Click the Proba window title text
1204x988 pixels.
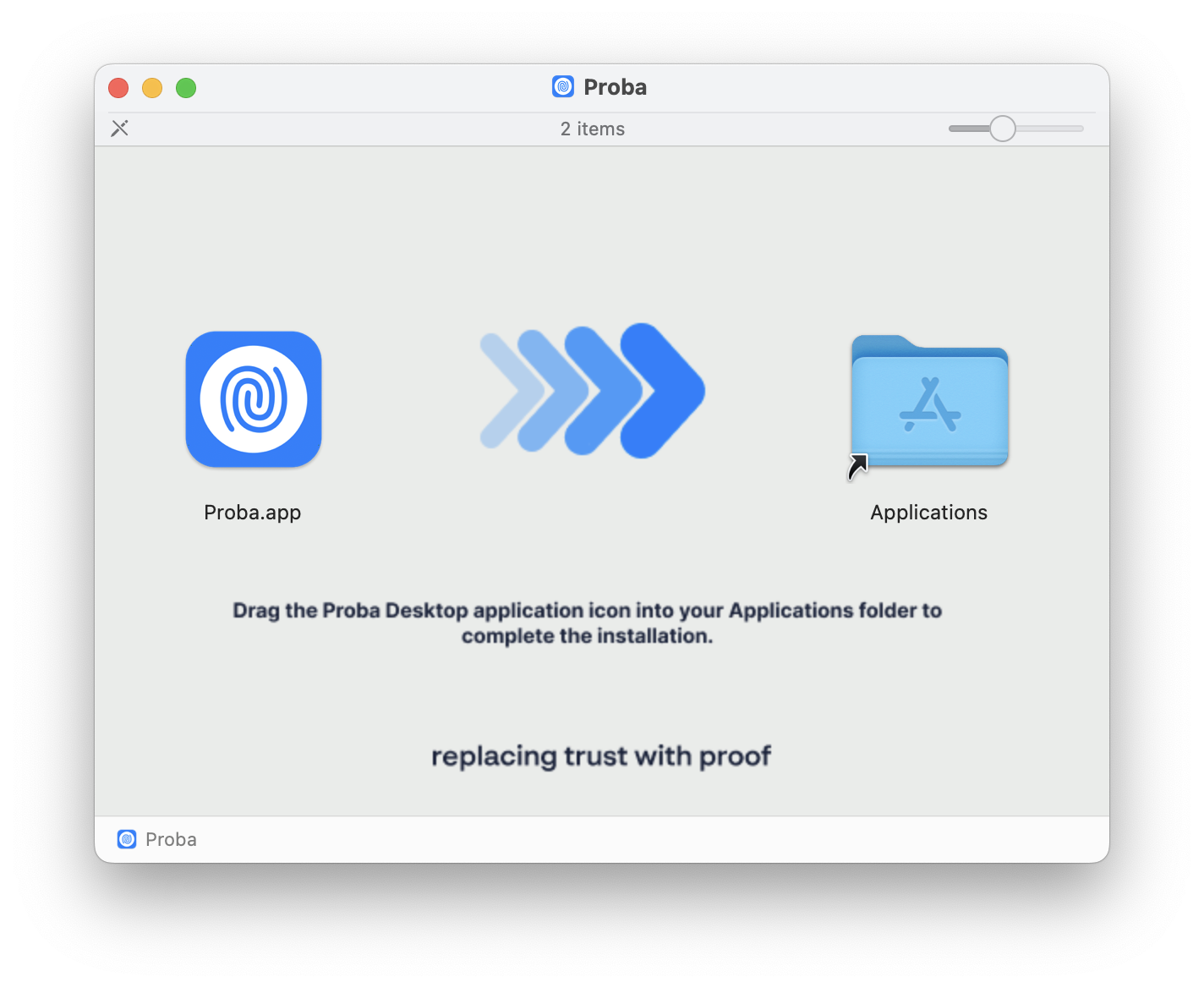point(615,87)
